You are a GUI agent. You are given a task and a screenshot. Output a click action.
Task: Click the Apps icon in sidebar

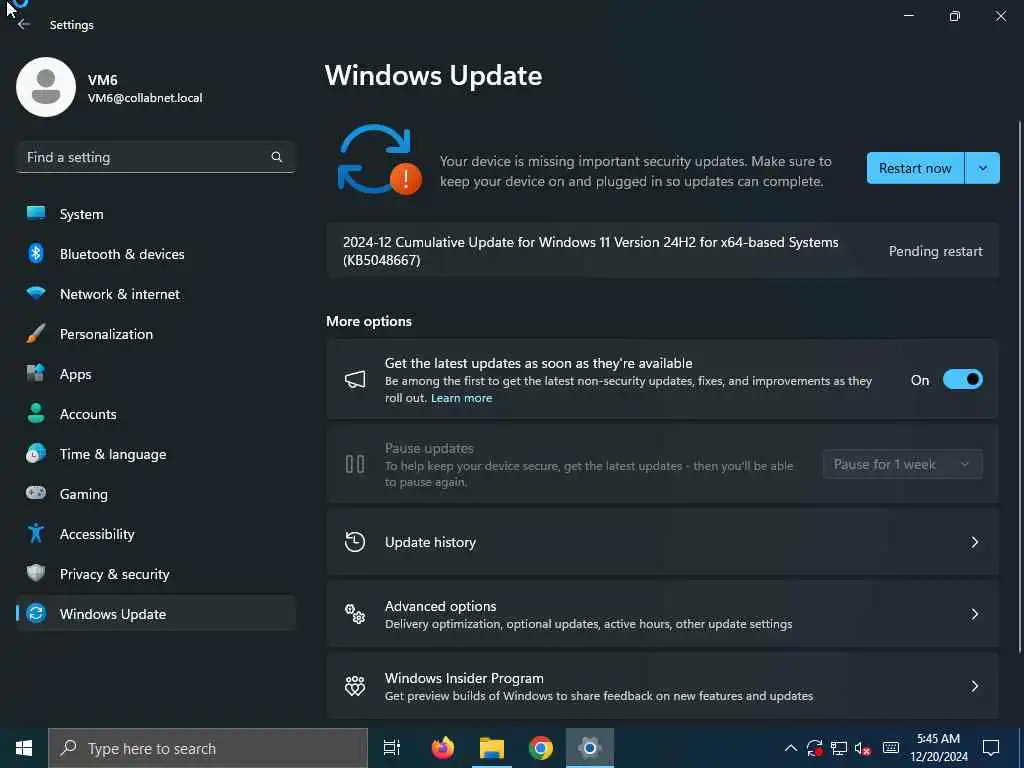pyautogui.click(x=36, y=374)
